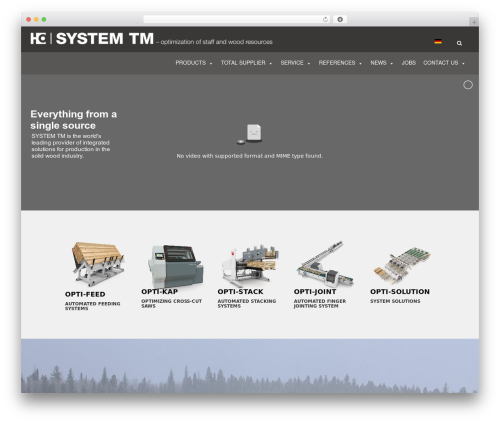Click 'Automated finger jointing system' subtitle
This screenshot has height=423, width=500.
point(320,303)
